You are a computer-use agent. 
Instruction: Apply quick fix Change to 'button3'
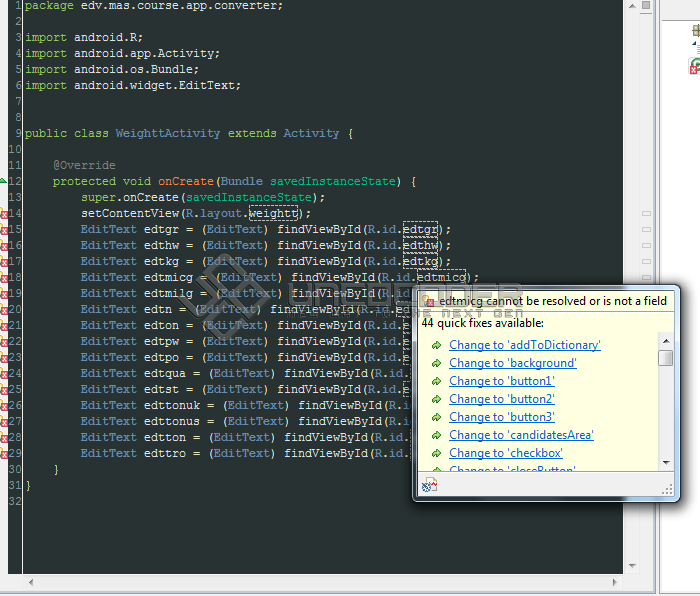(x=502, y=417)
